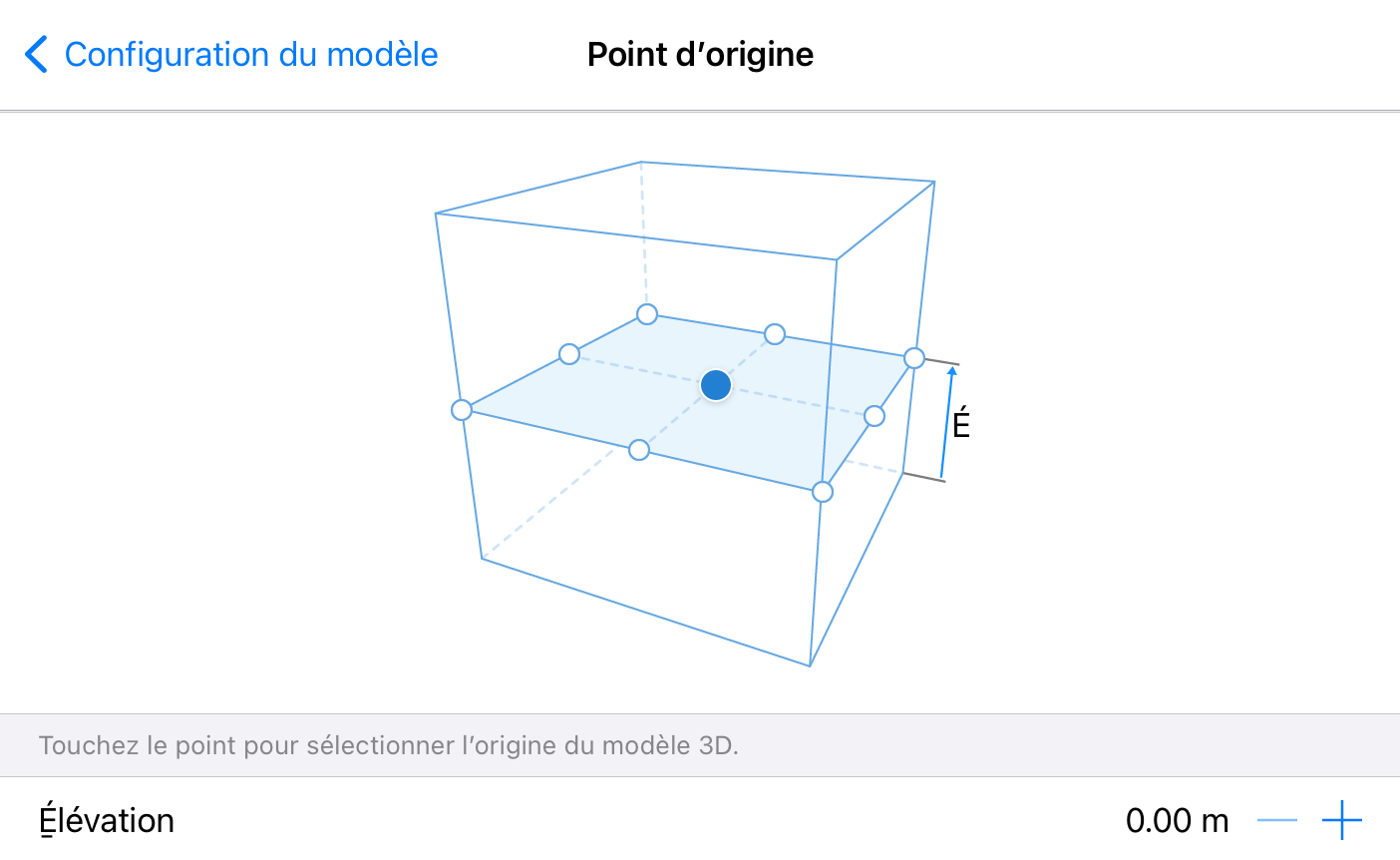Select midpoint between front and leftmost corners
The image size is (1400, 860).
[639, 450]
